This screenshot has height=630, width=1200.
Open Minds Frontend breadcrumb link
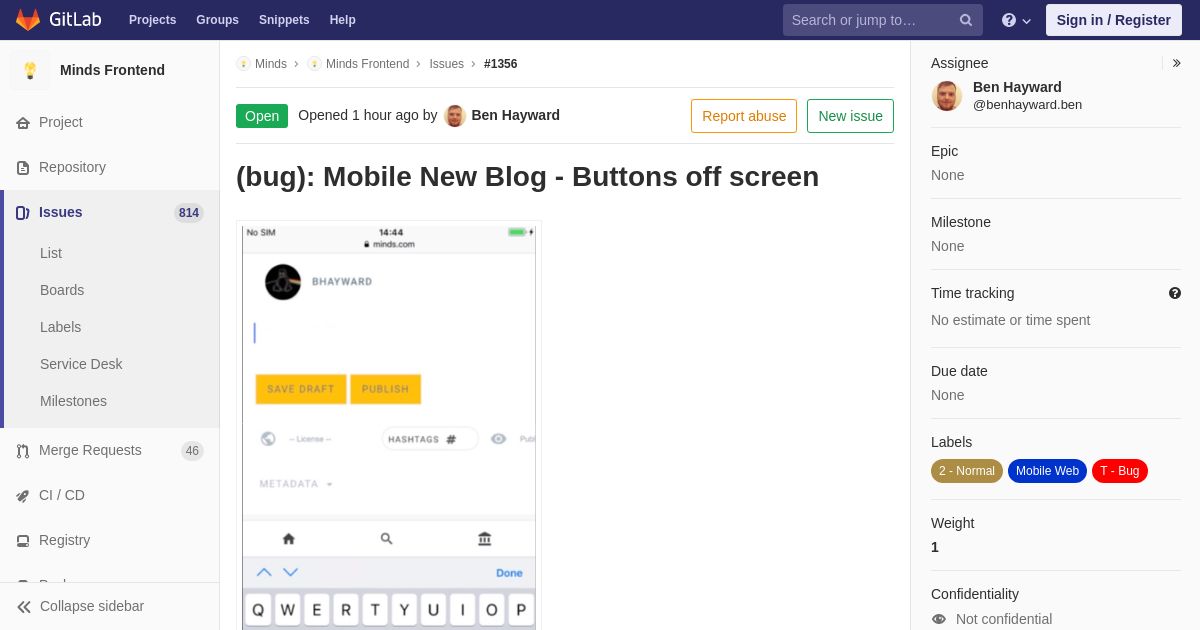click(x=367, y=64)
